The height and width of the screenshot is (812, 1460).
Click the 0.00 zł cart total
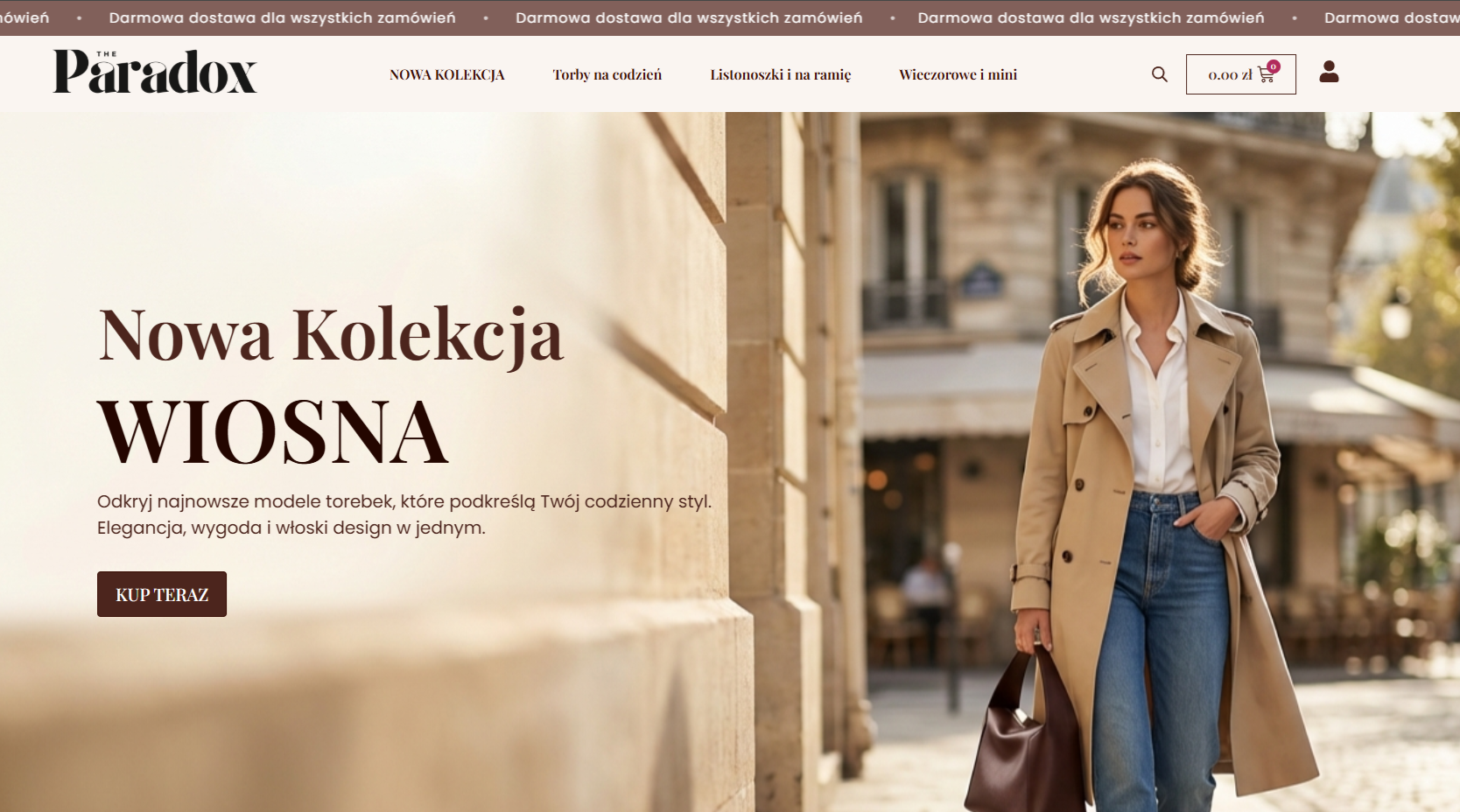click(1230, 75)
